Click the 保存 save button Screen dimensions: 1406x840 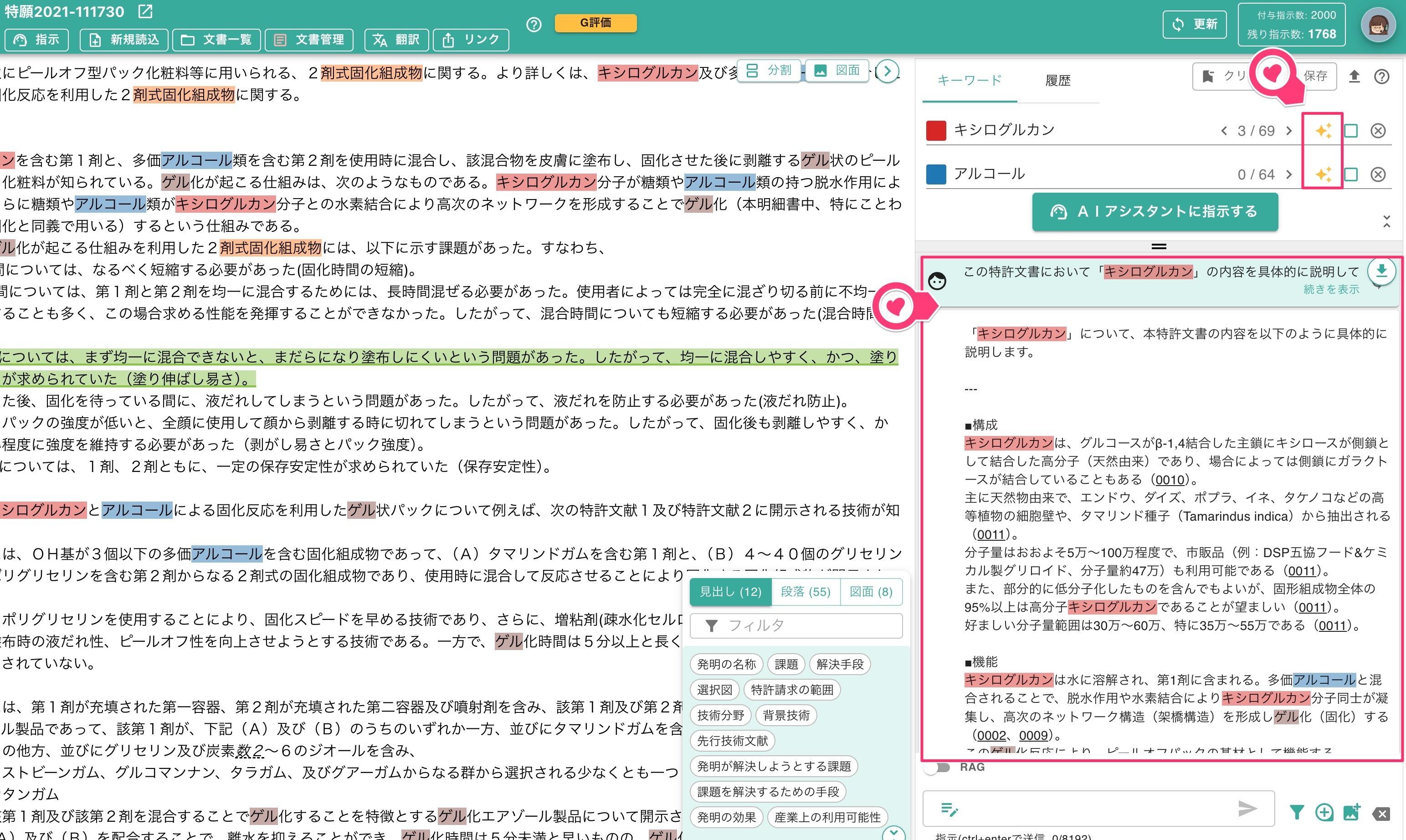click(x=1315, y=76)
